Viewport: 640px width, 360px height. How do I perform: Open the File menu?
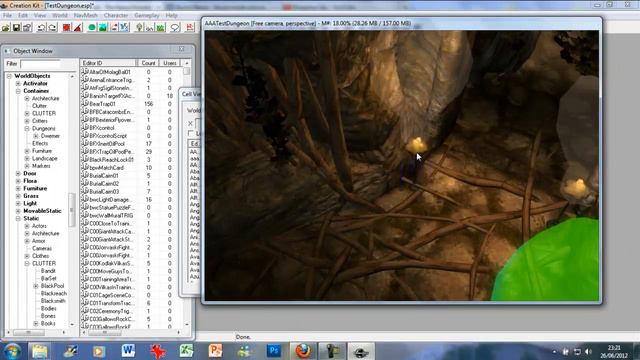(x=7, y=15)
